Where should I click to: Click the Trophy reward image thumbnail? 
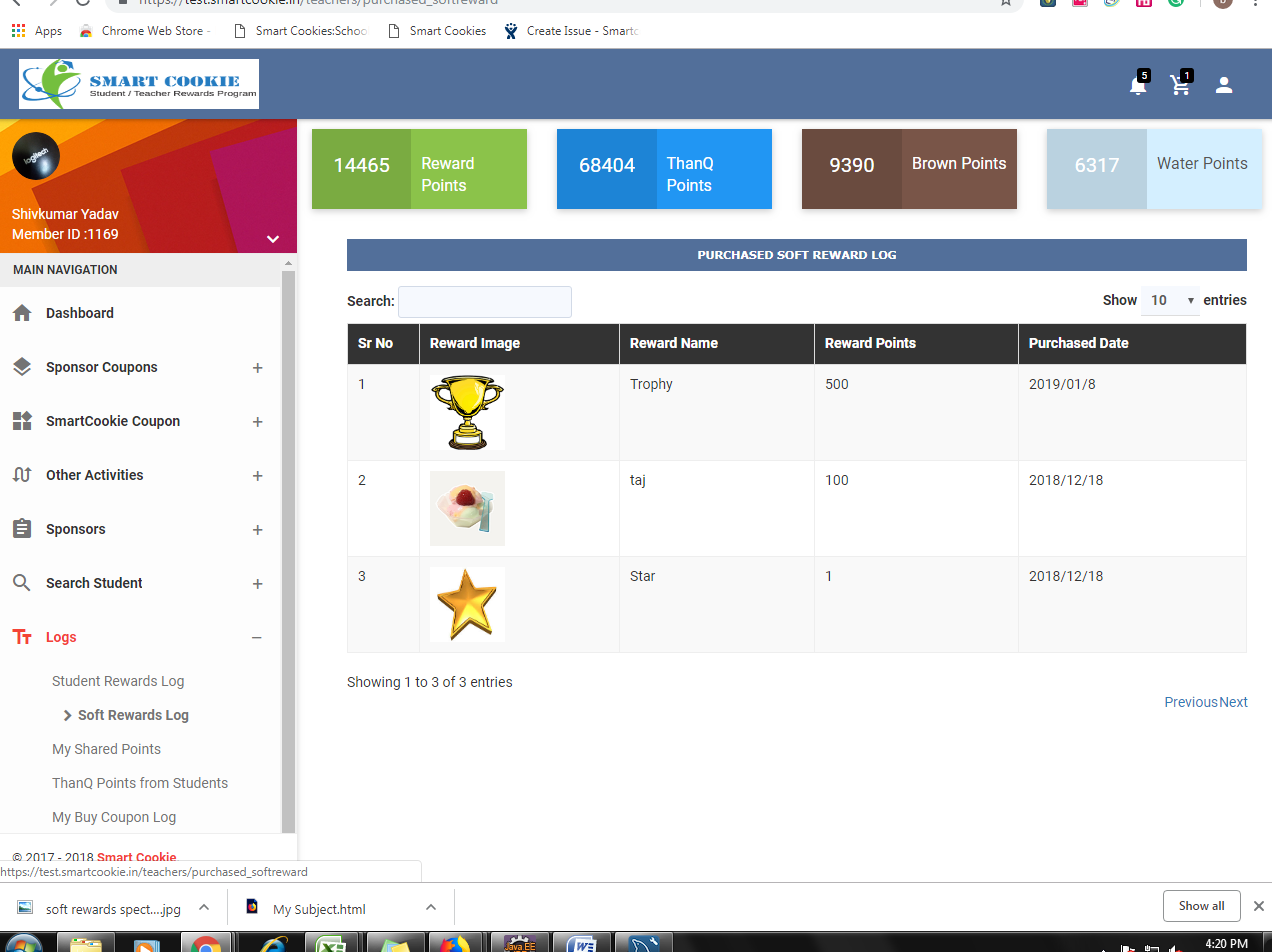click(467, 412)
